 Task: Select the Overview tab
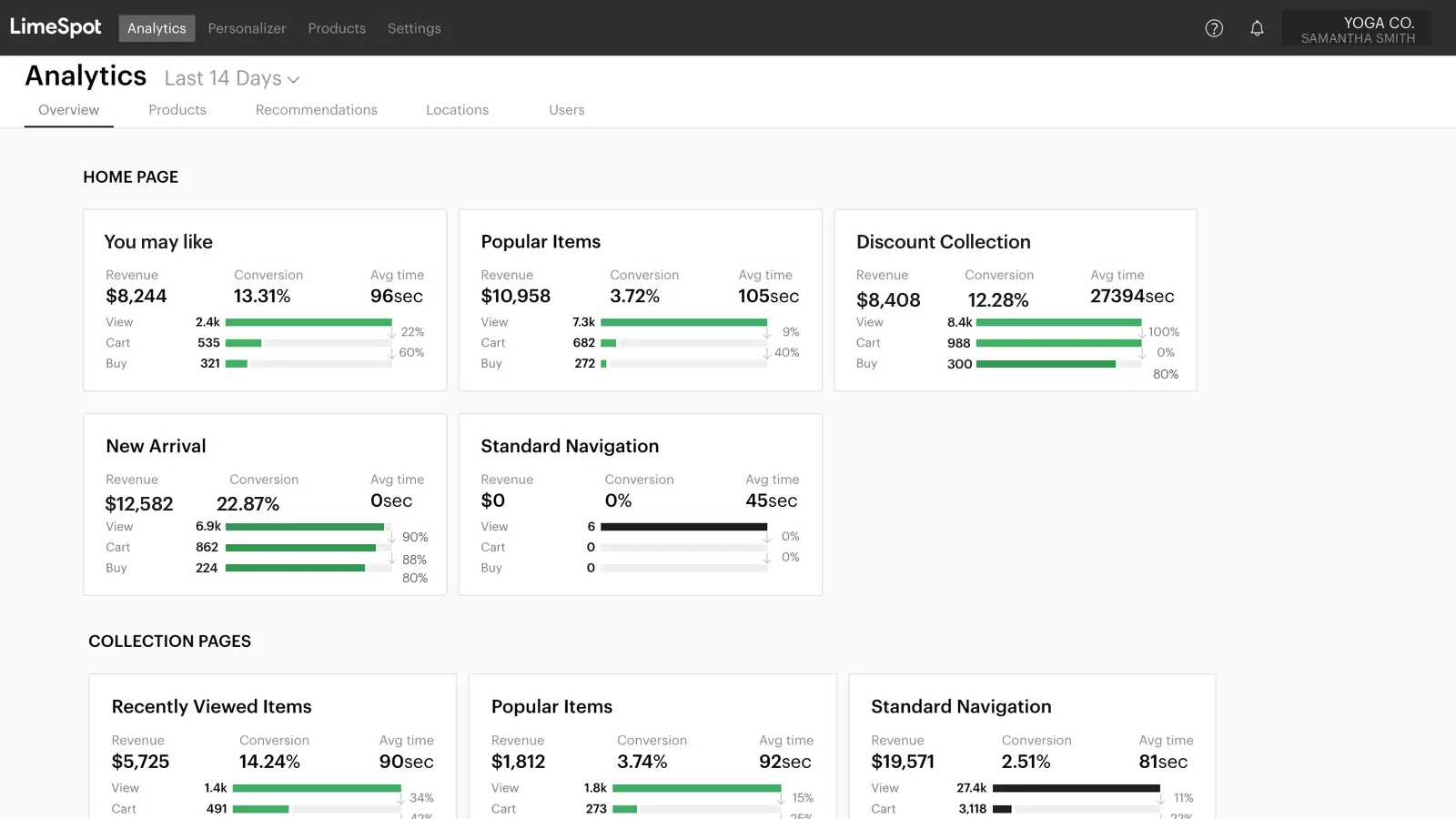[68, 109]
